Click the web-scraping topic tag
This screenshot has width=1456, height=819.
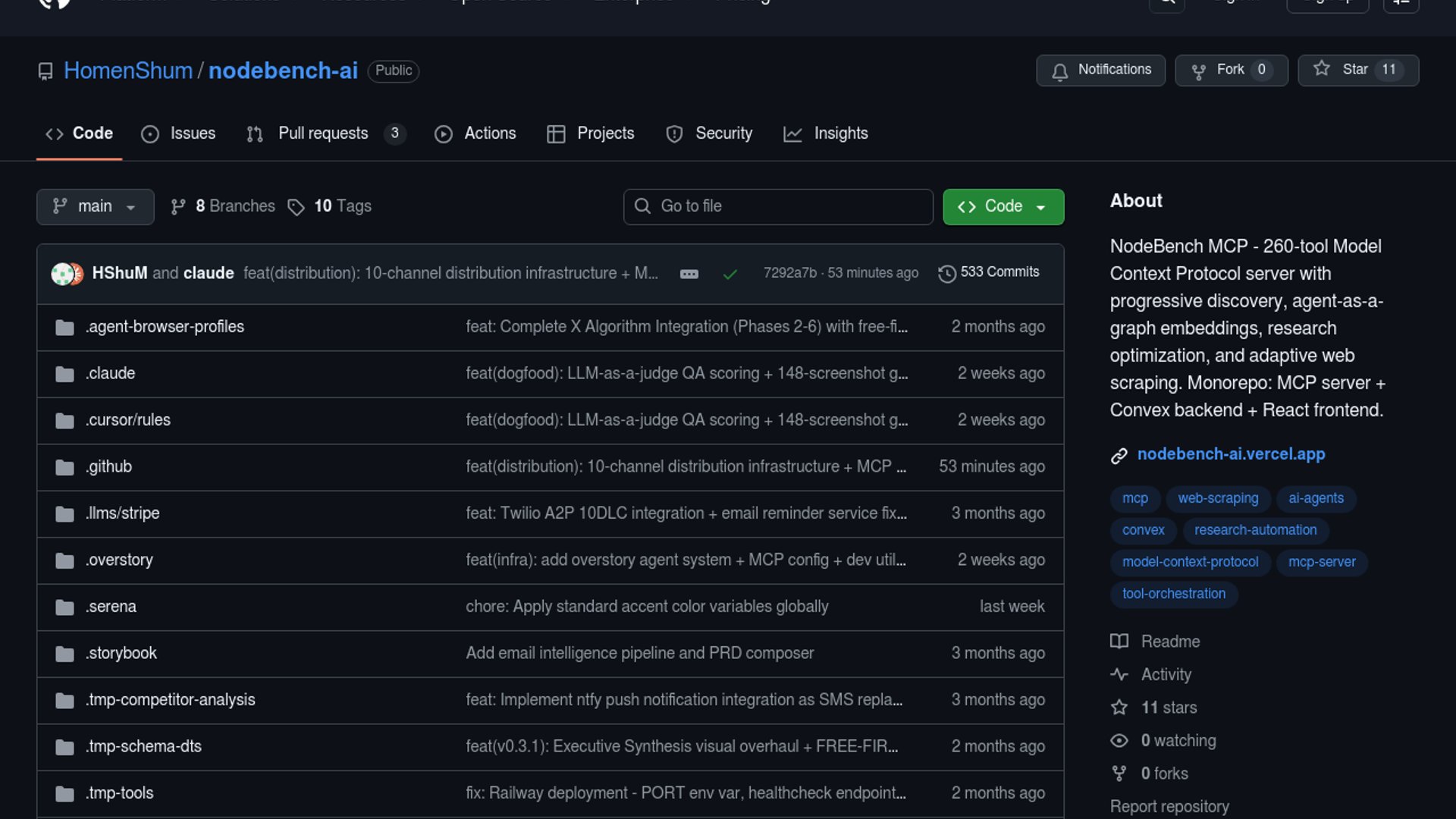[1217, 499]
